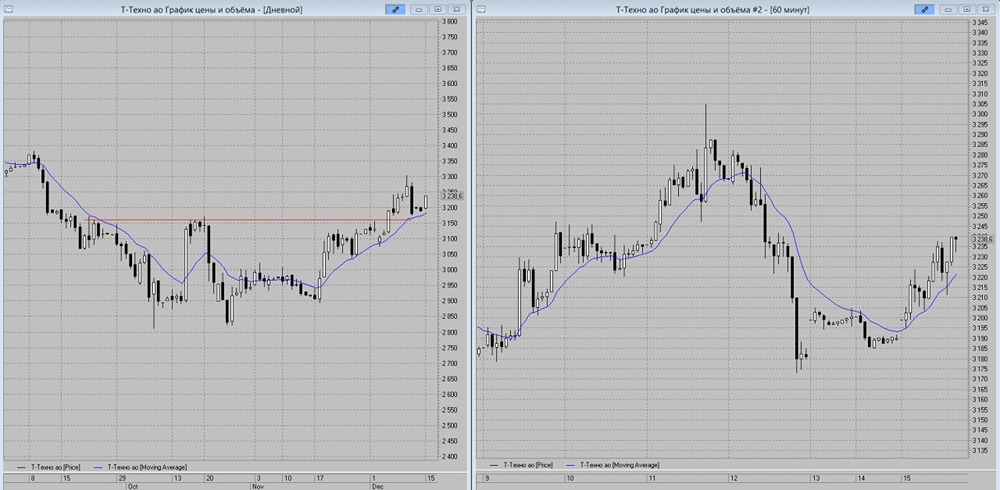
Task: Minimize the 60-minute chart window
Action: pos(949,9)
